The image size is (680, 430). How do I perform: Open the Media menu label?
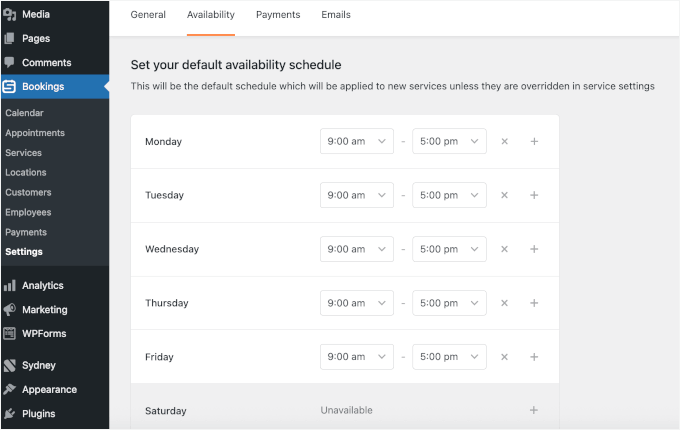coord(36,14)
